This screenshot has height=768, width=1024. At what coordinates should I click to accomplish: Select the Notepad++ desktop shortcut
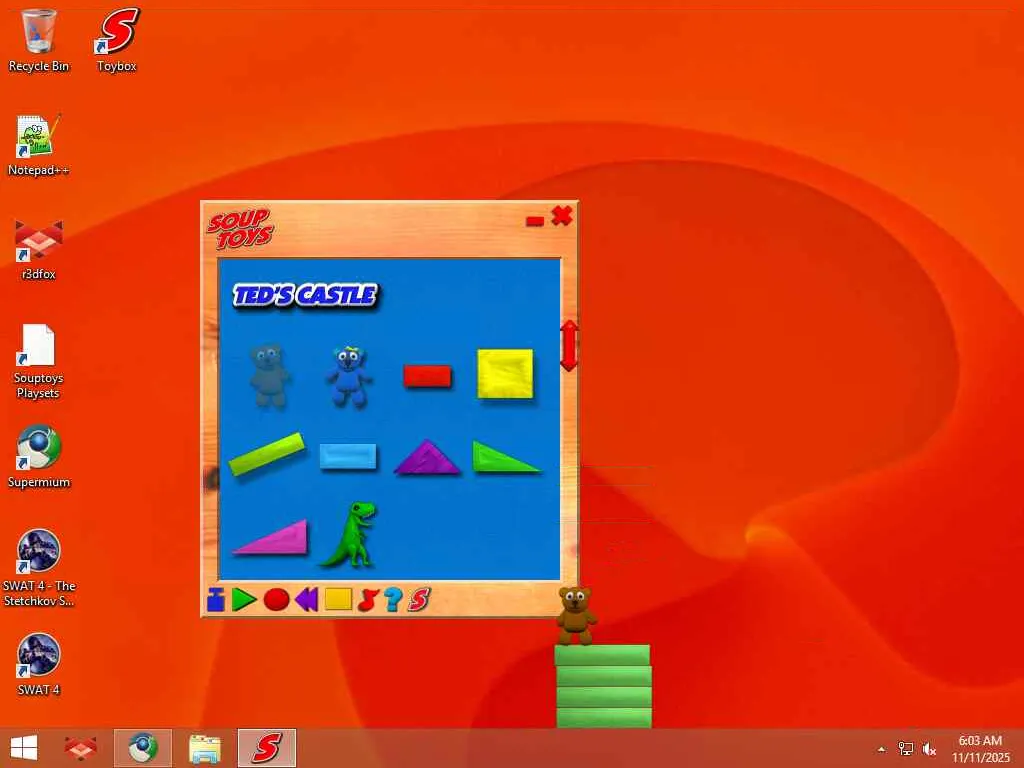tap(39, 145)
